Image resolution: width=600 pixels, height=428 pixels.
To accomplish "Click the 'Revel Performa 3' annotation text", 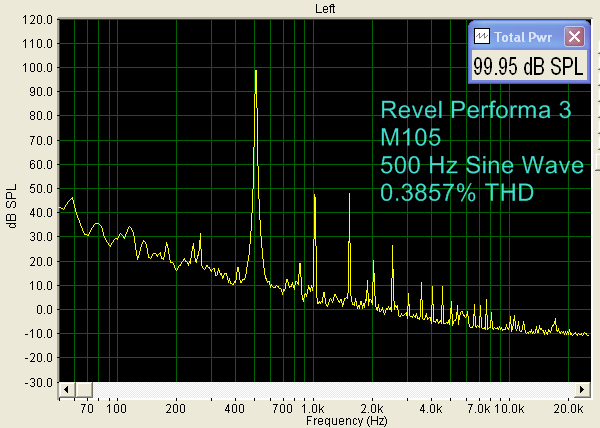I will click(x=476, y=110).
